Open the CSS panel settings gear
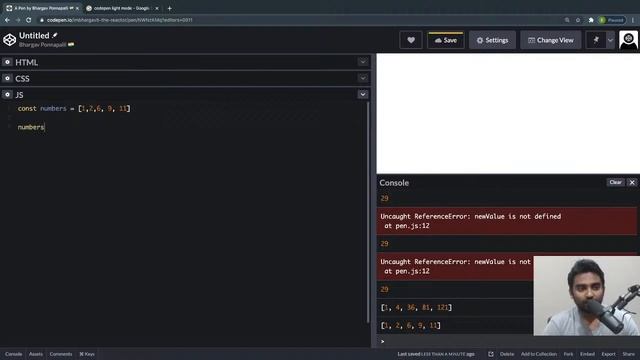640x360 pixels. pyautogui.click(x=7, y=78)
